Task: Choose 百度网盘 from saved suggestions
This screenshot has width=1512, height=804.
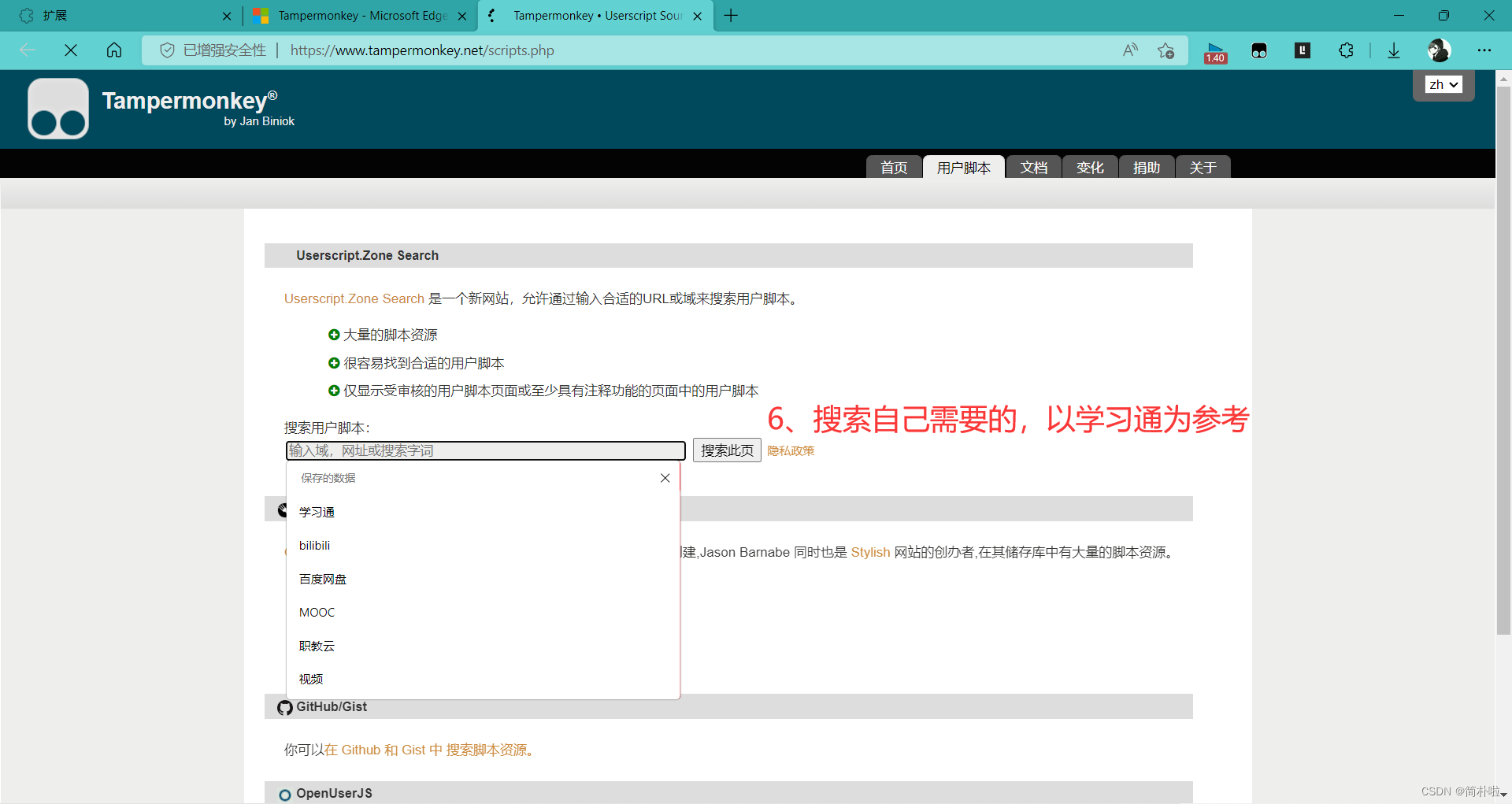Action: point(483,579)
